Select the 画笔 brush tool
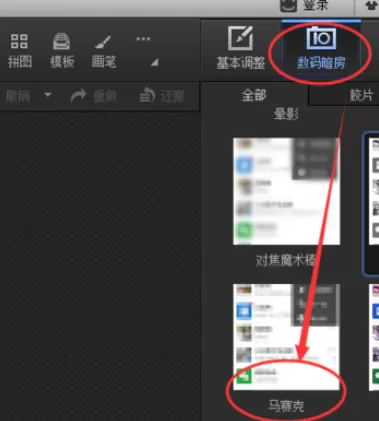 coord(104,51)
